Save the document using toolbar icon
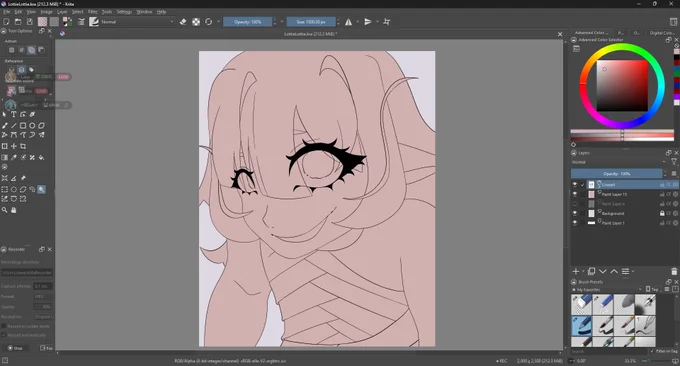The height and width of the screenshot is (366, 680). [x=29, y=21]
